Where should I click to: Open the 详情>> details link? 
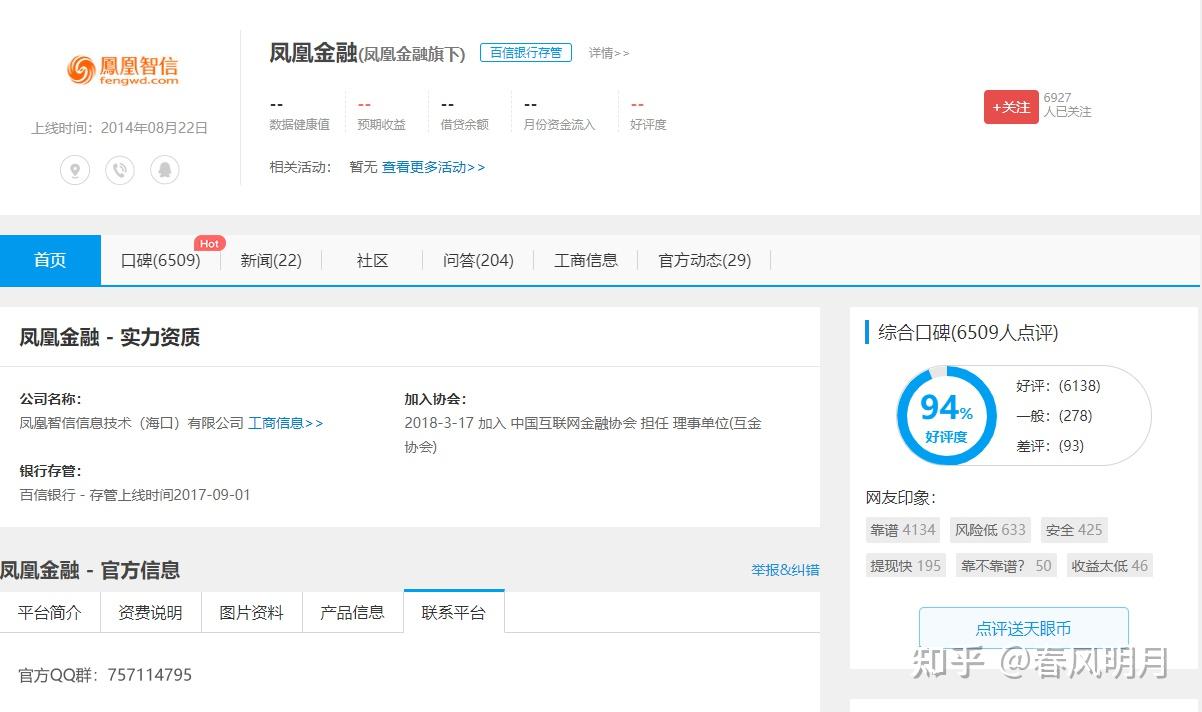(609, 53)
